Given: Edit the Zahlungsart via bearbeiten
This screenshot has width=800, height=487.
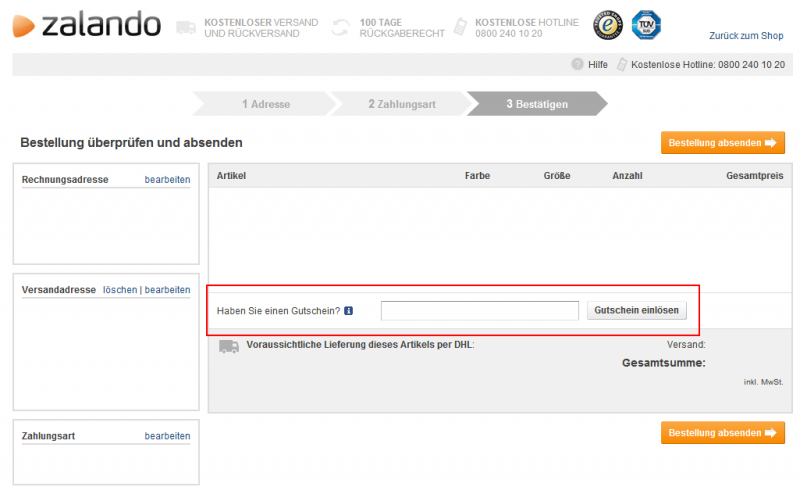Looking at the screenshot, I should (x=167, y=436).
